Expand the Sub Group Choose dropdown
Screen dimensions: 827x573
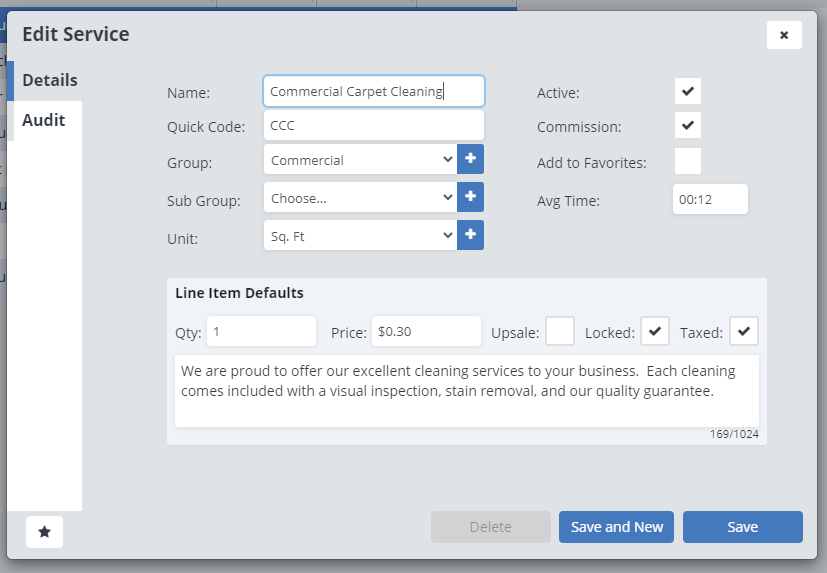coord(361,197)
